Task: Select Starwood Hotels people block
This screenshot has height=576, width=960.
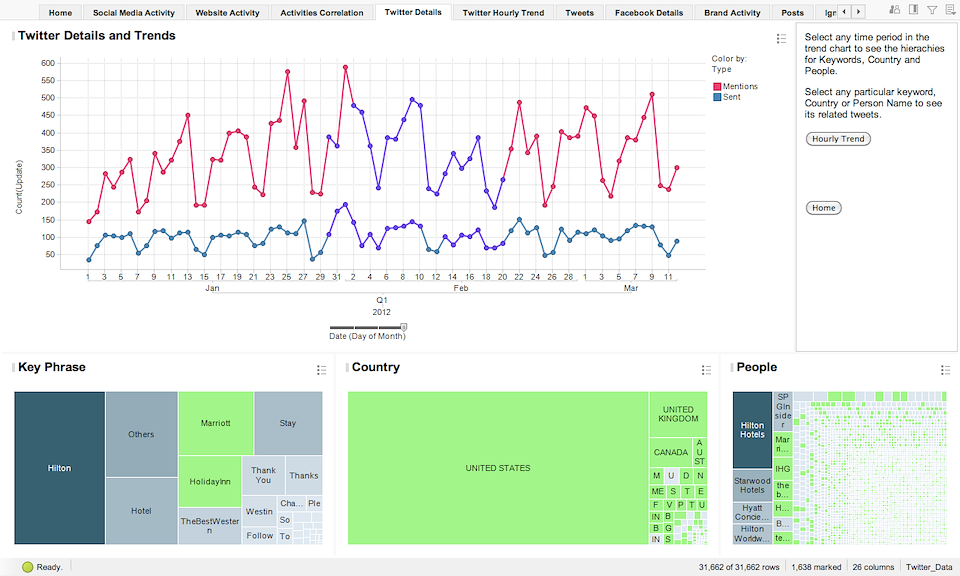Action: [752, 485]
